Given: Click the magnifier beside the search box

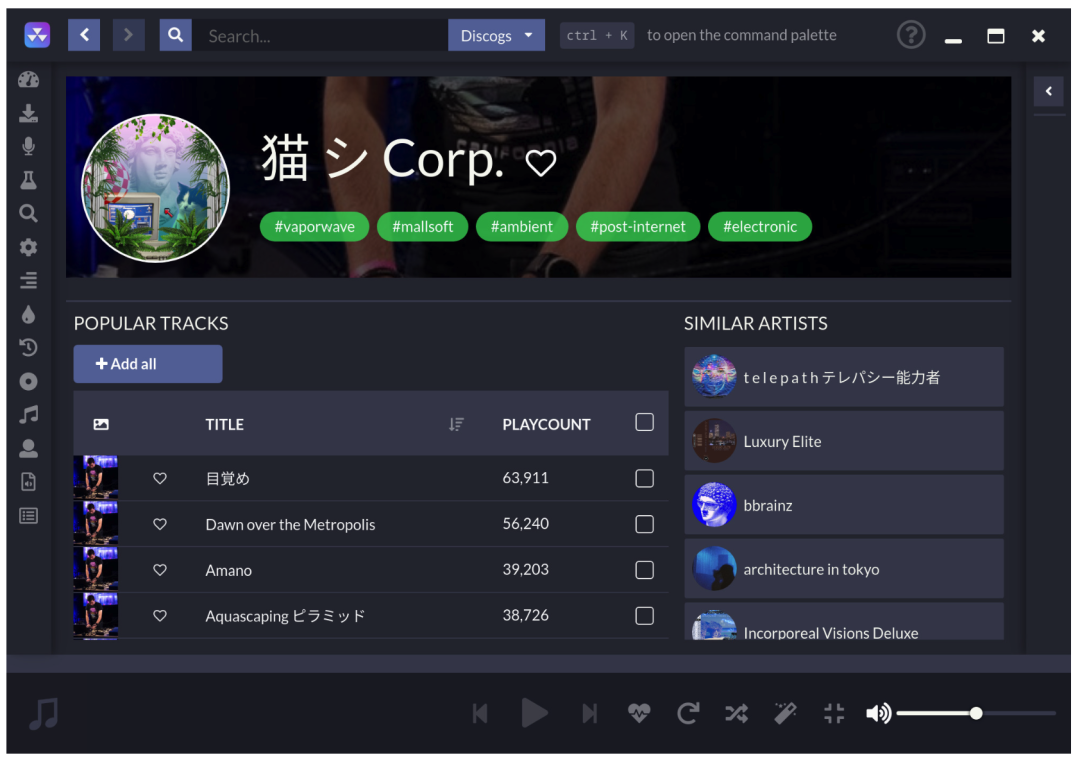Looking at the screenshot, I should click(176, 35).
